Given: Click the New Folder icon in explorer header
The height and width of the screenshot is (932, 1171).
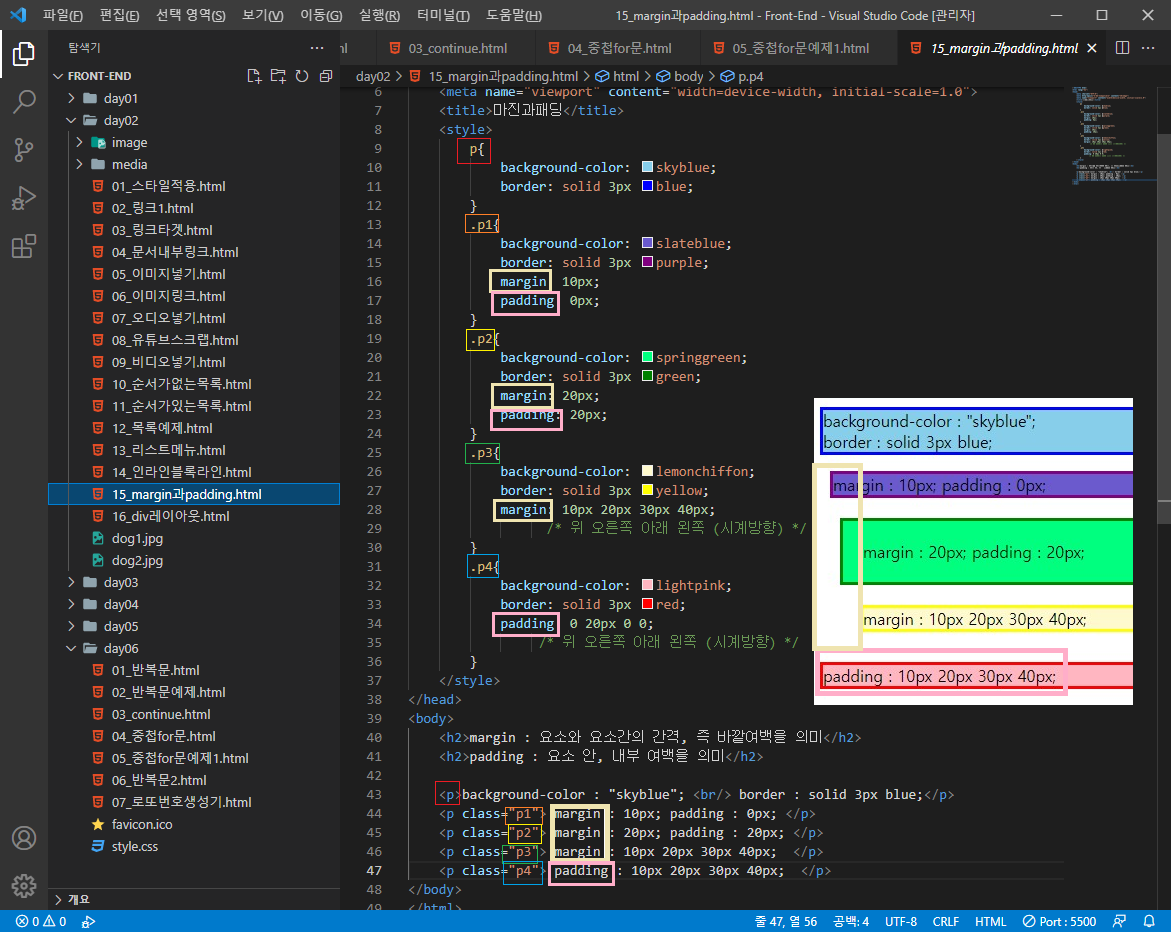Looking at the screenshot, I should [278, 76].
